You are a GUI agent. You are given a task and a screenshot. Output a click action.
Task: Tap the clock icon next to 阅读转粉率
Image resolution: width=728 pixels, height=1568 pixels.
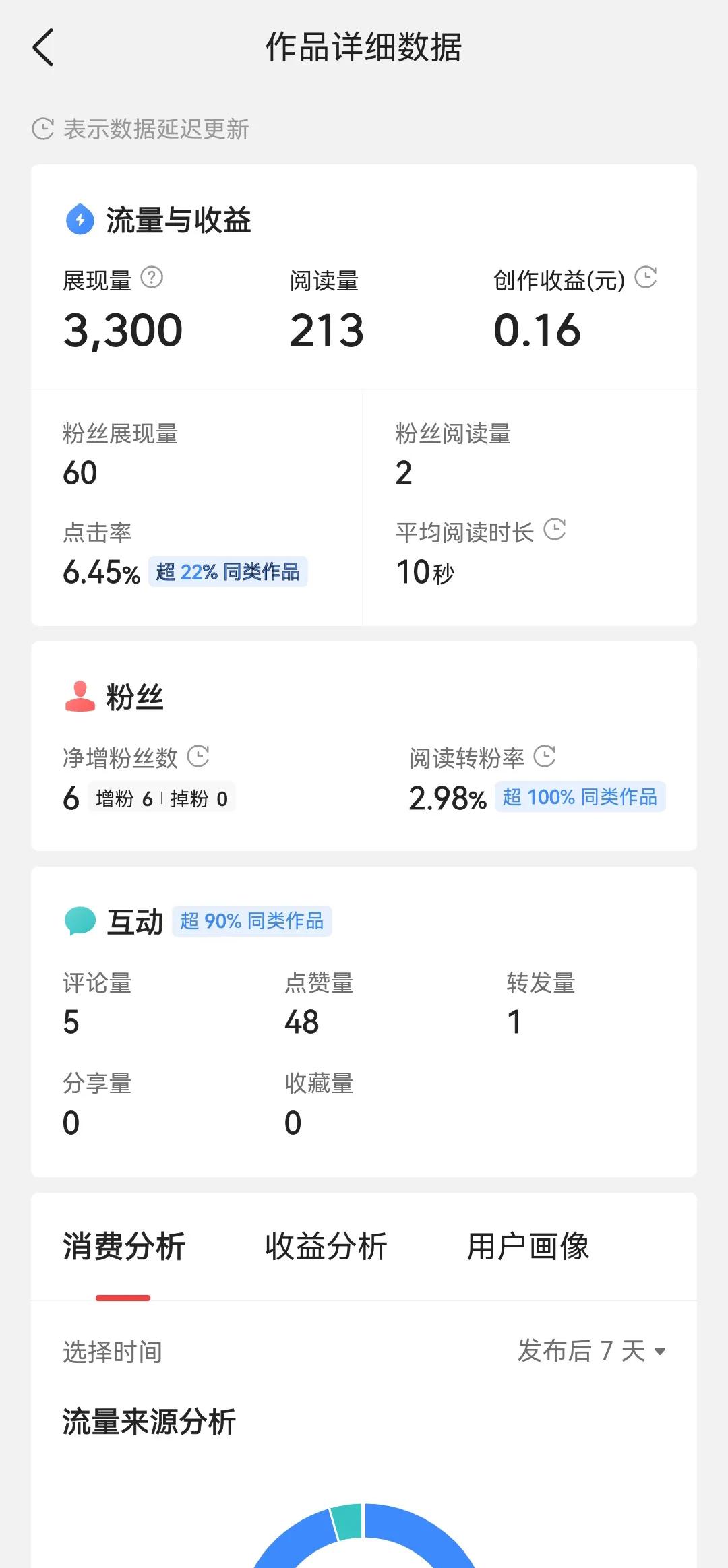point(545,756)
